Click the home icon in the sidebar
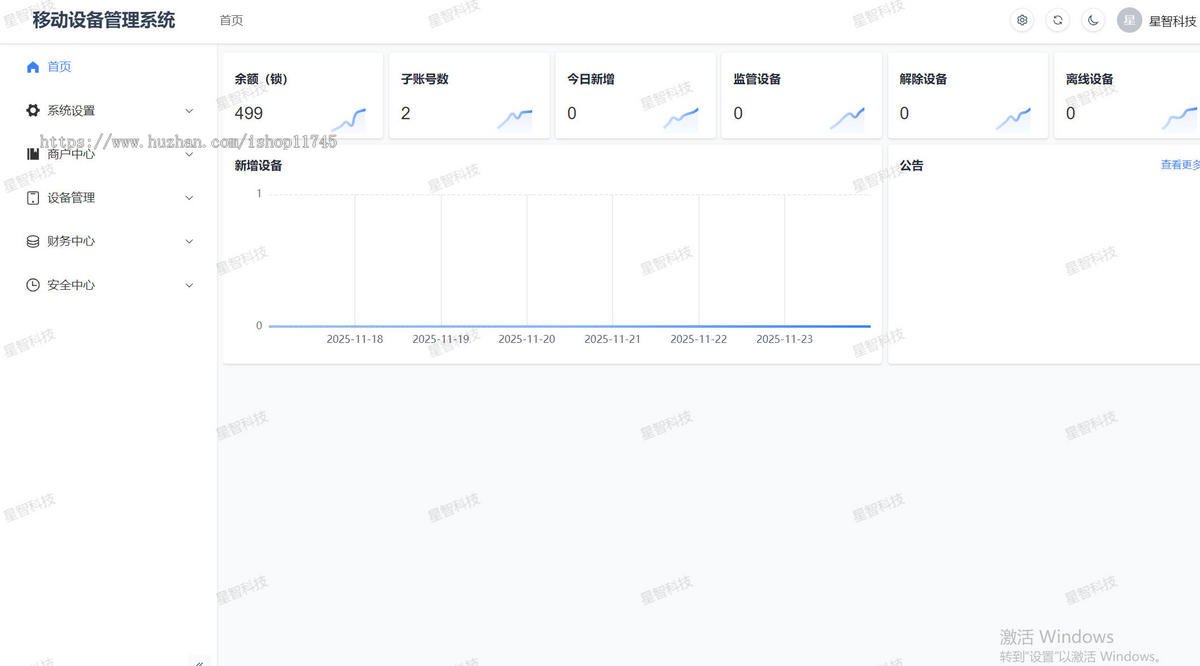 33,67
